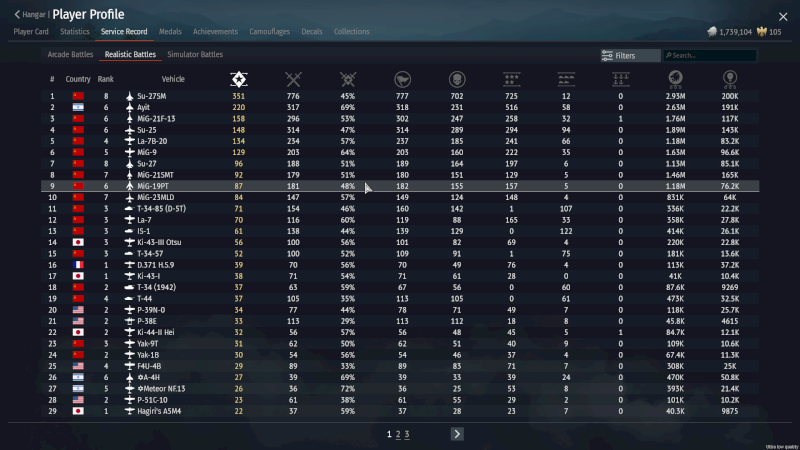Click the Ayit row Israel flag
Screen dimensions: 800x450
[78, 107]
